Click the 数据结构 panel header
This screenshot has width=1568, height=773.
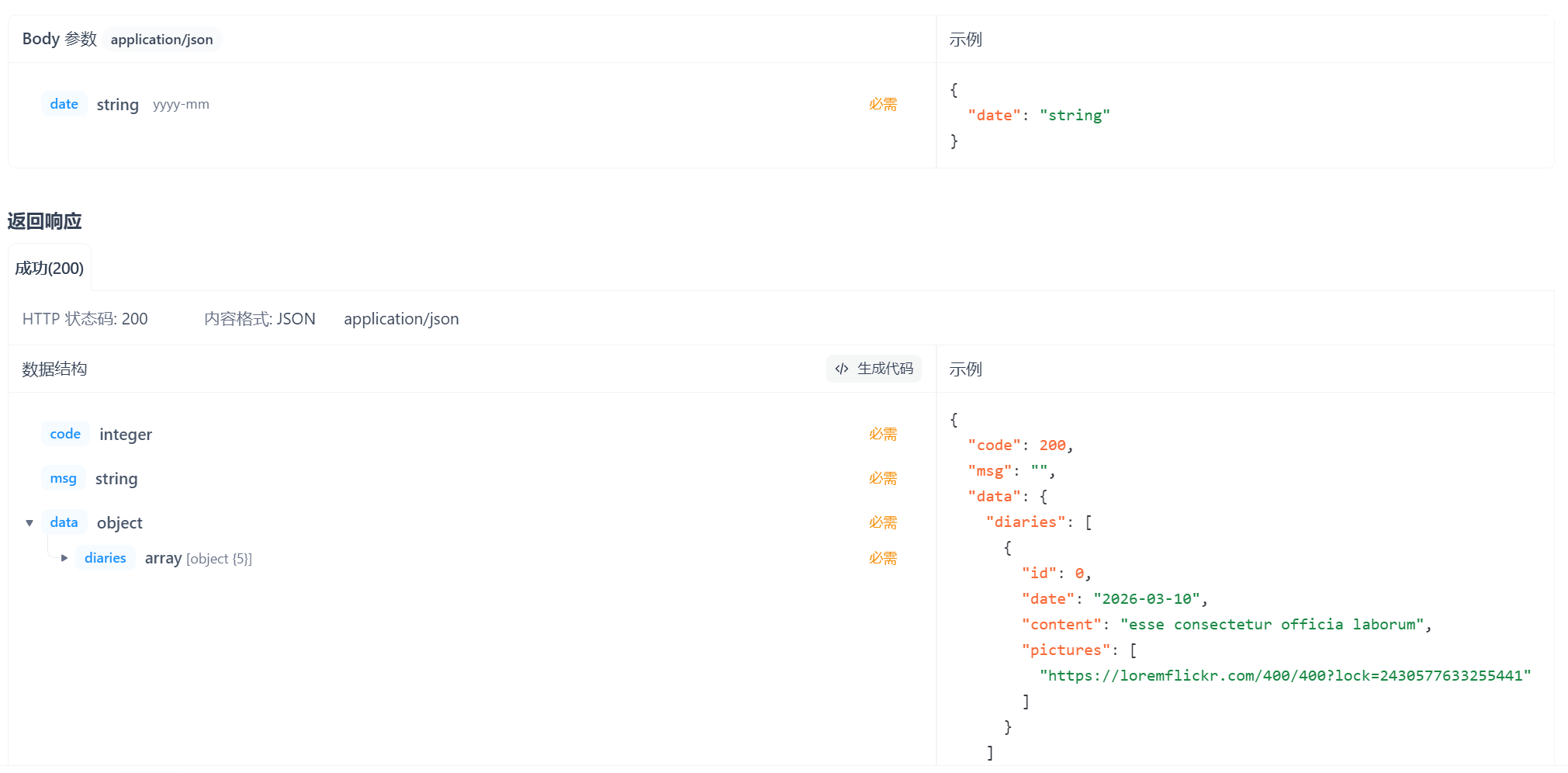coord(55,369)
